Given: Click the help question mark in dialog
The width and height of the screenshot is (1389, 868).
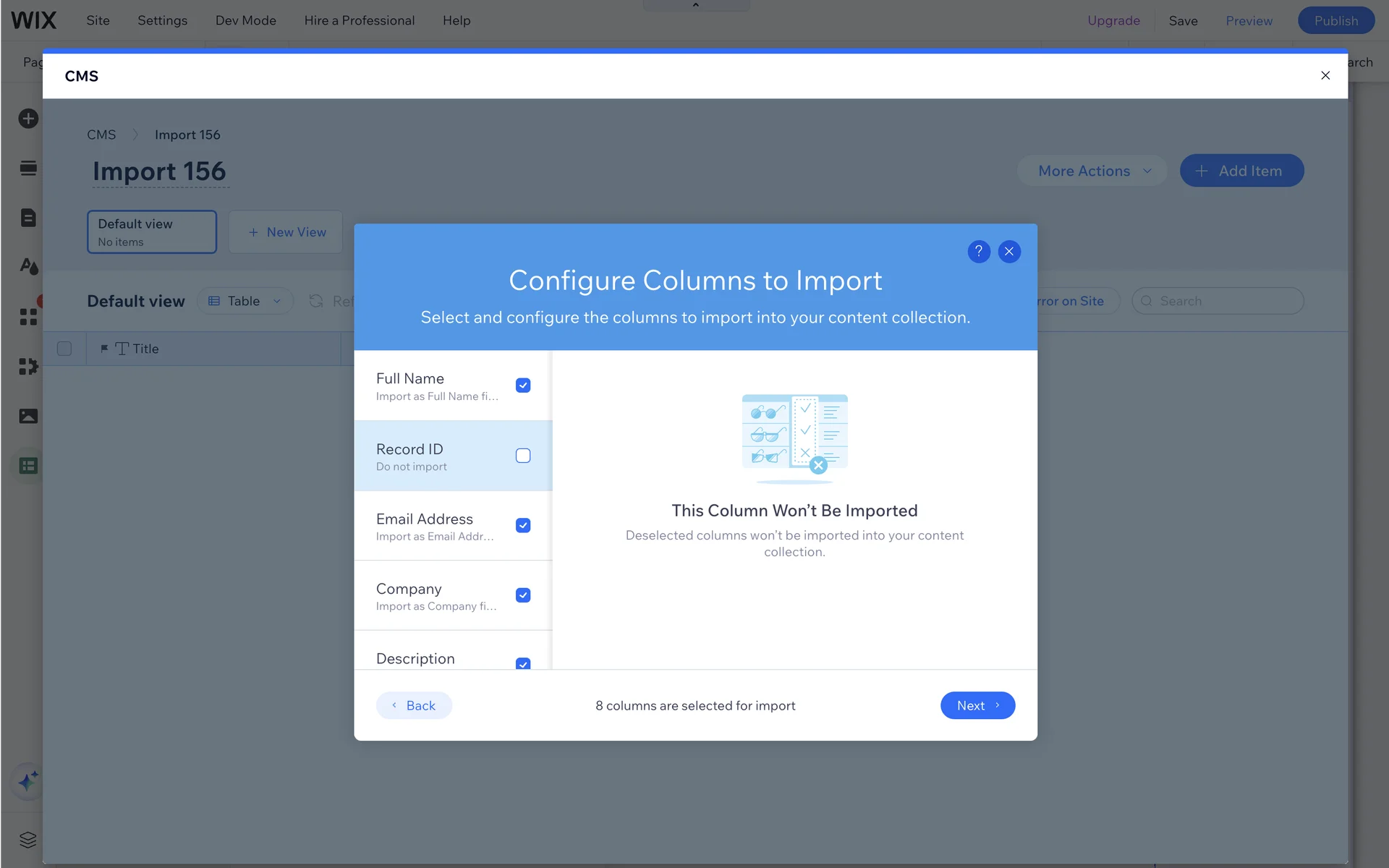Looking at the screenshot, I should [x=978, y=251].
